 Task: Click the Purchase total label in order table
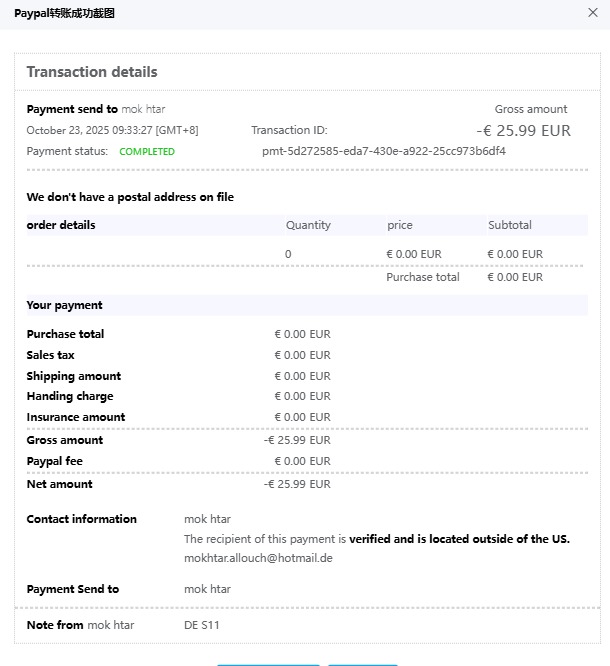(423, 277)
